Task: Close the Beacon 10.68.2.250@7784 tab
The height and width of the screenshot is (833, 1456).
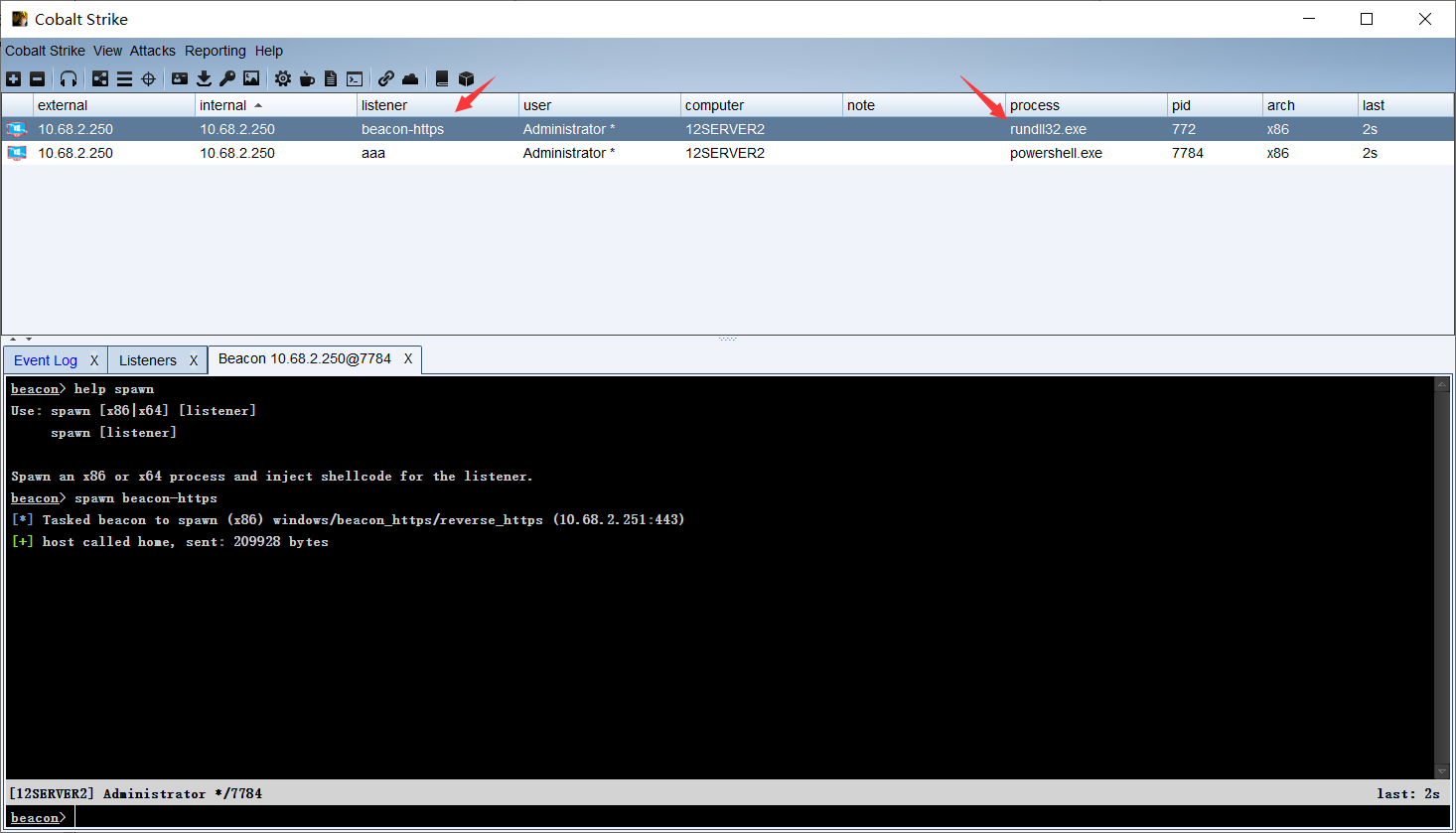Action: click(408, 358)
